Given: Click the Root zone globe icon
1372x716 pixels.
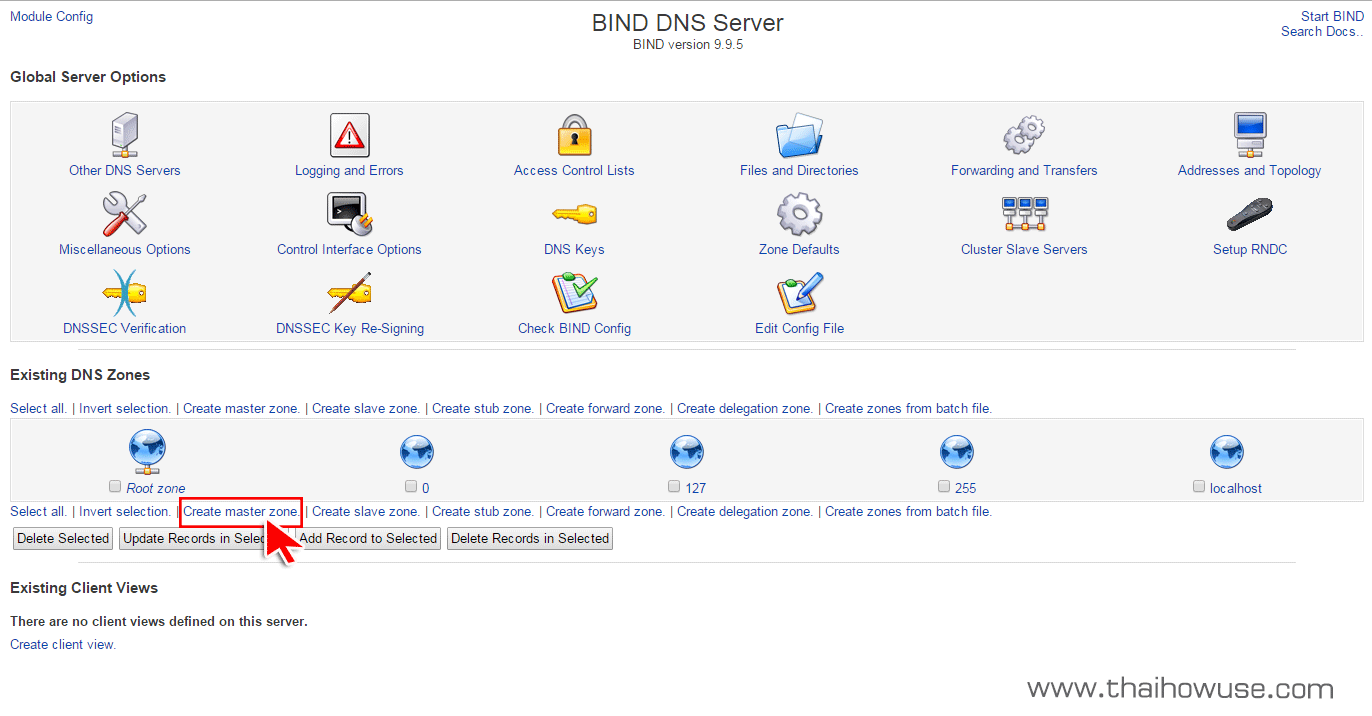Looking at the screenshot, I should tap(147, 452).
